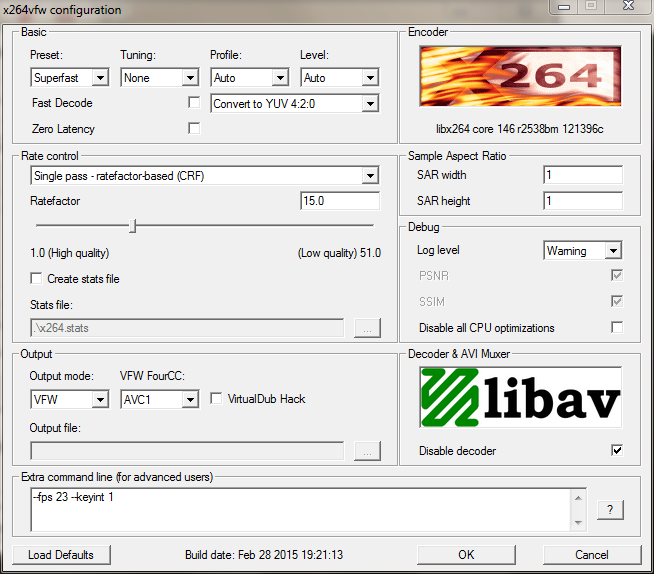The image size is (654, 574).
Task: Click the '1.0 (High quality)' label
Action: click(70, 253)
